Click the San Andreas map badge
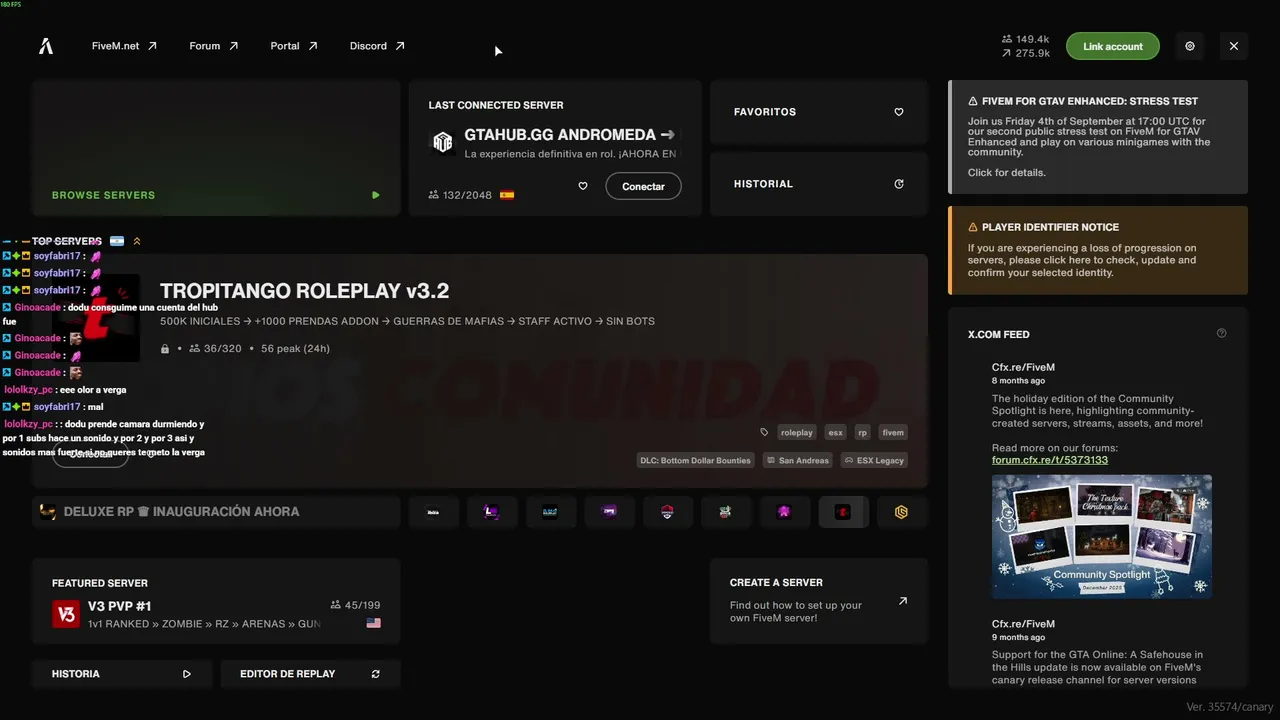Screen dimensions: 1280x720 [x=798, y=461]
